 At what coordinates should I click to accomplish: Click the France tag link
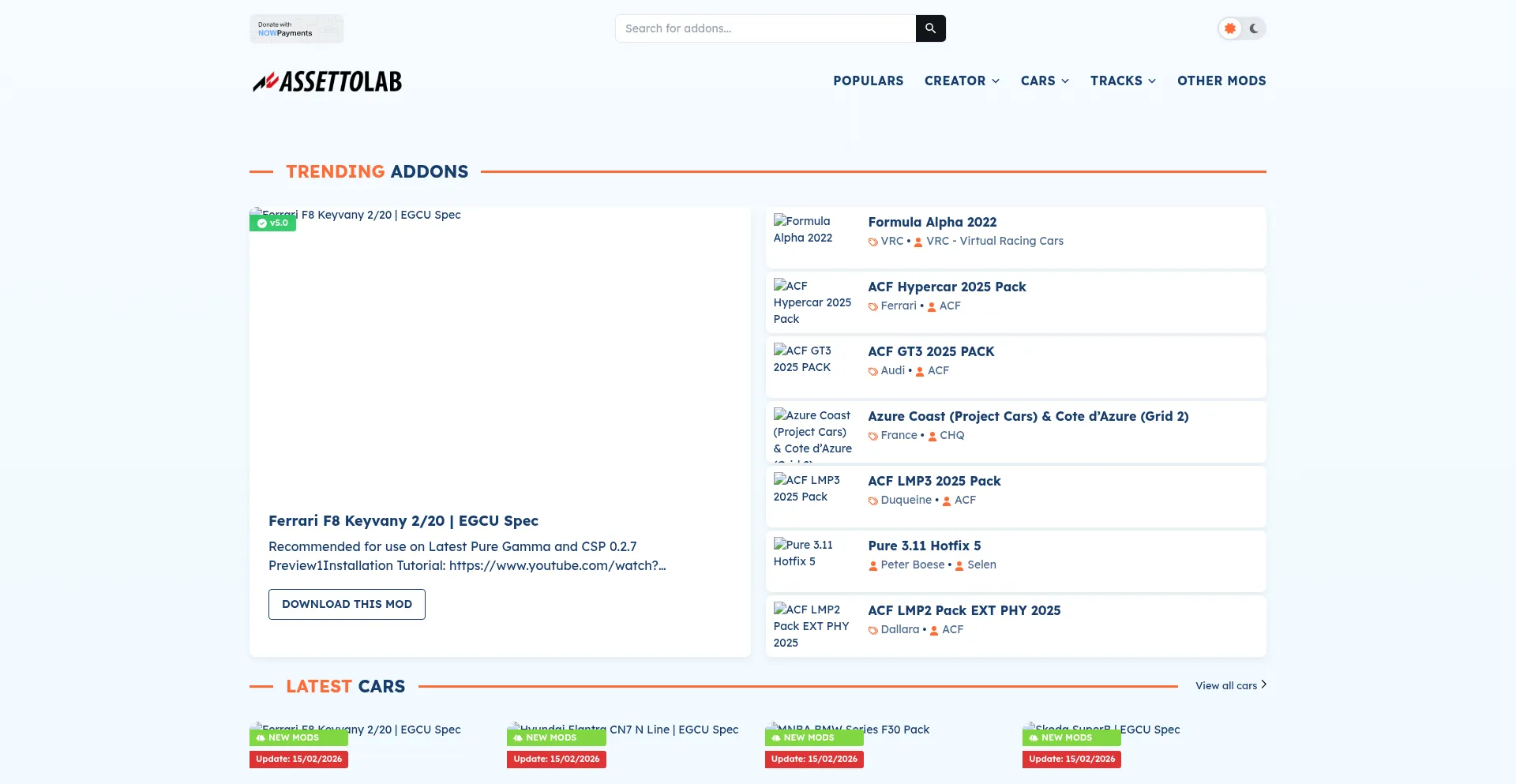pos(899,435)
